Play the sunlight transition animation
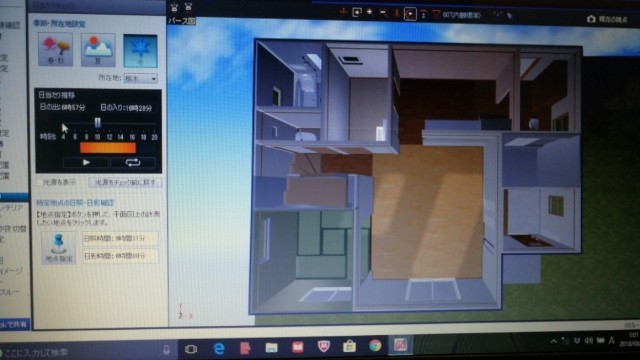Screen dimensions: 640x360 pos(86,162)
